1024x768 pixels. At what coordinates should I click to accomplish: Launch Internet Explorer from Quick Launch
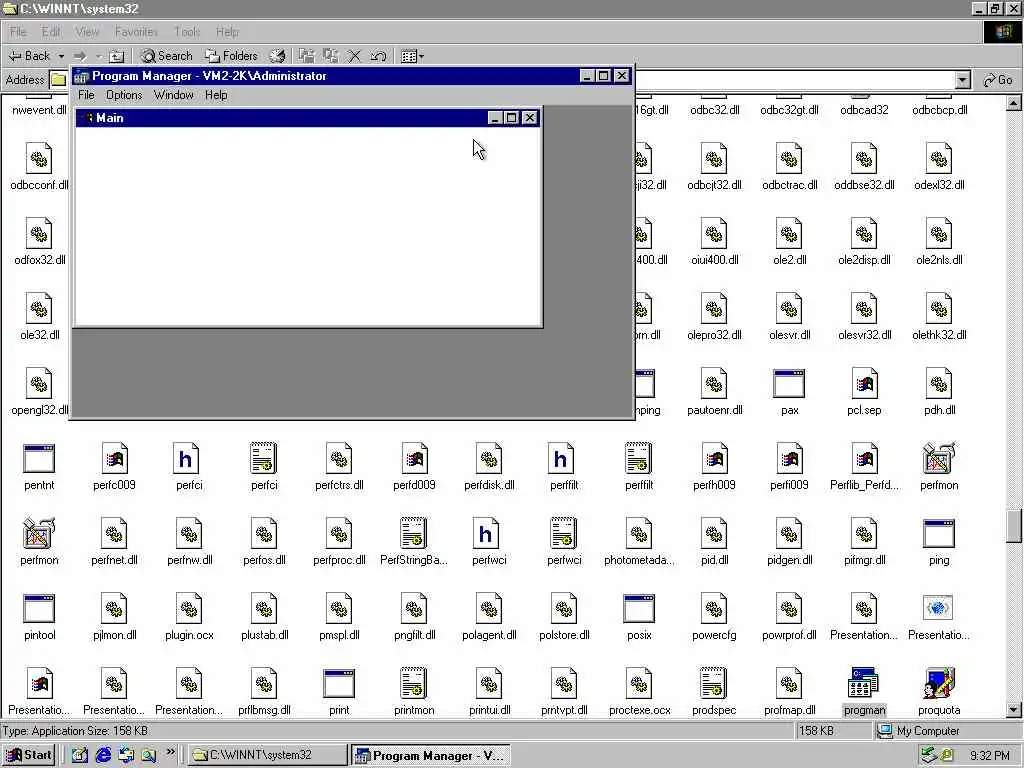[x=103, y=755]
